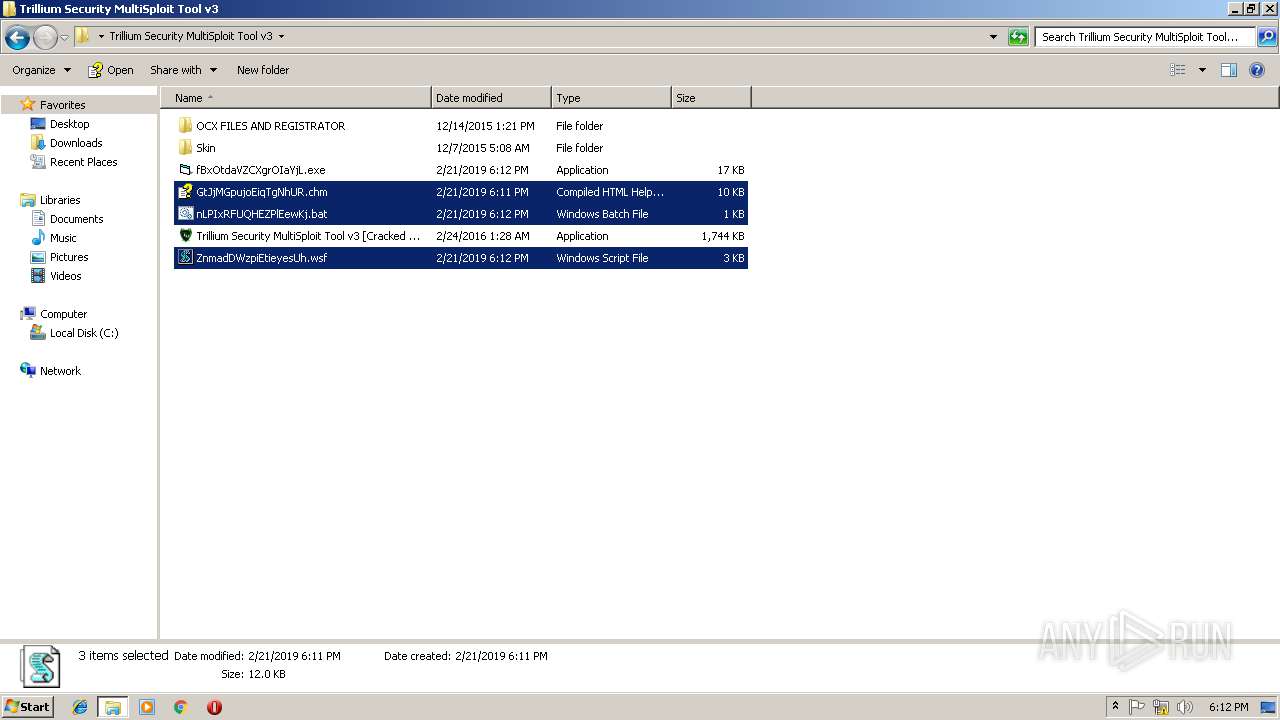Click network tray icon
This screenshot has height=720, width=1280.
[1161, 707]
